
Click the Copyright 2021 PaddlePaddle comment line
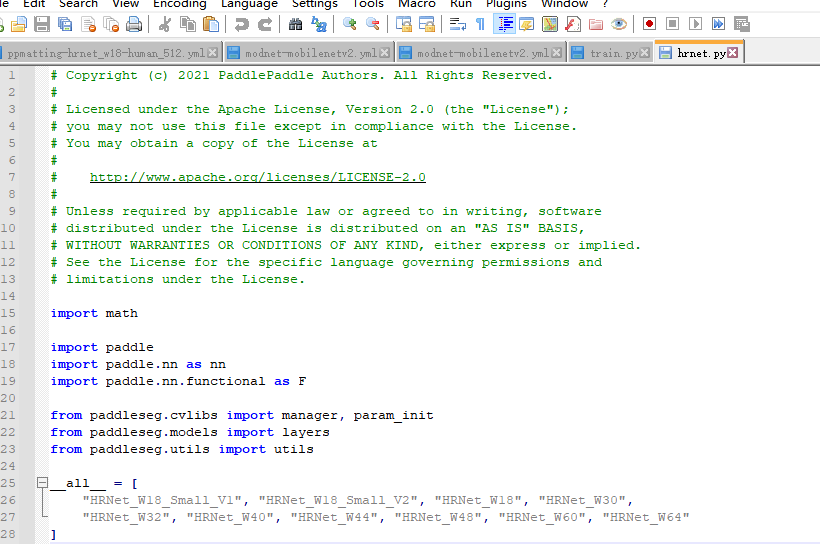click(x=302, y=75)
